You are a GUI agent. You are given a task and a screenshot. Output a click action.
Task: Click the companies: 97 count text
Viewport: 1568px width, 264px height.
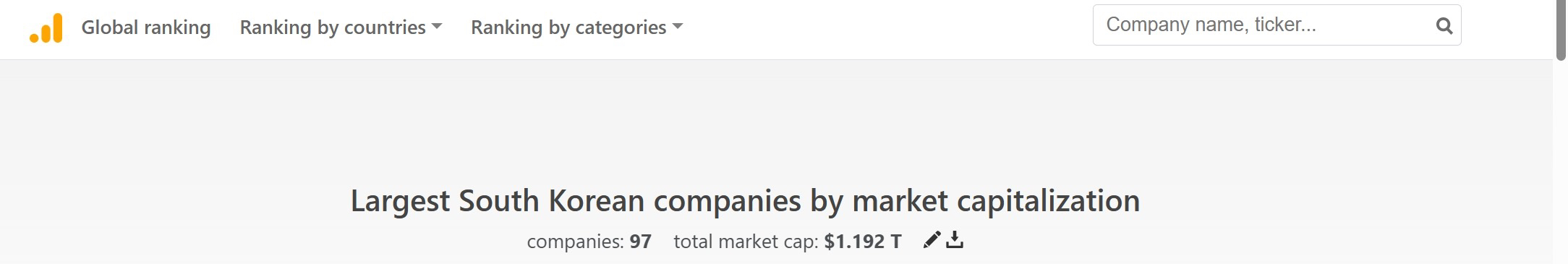pos(589,242)
